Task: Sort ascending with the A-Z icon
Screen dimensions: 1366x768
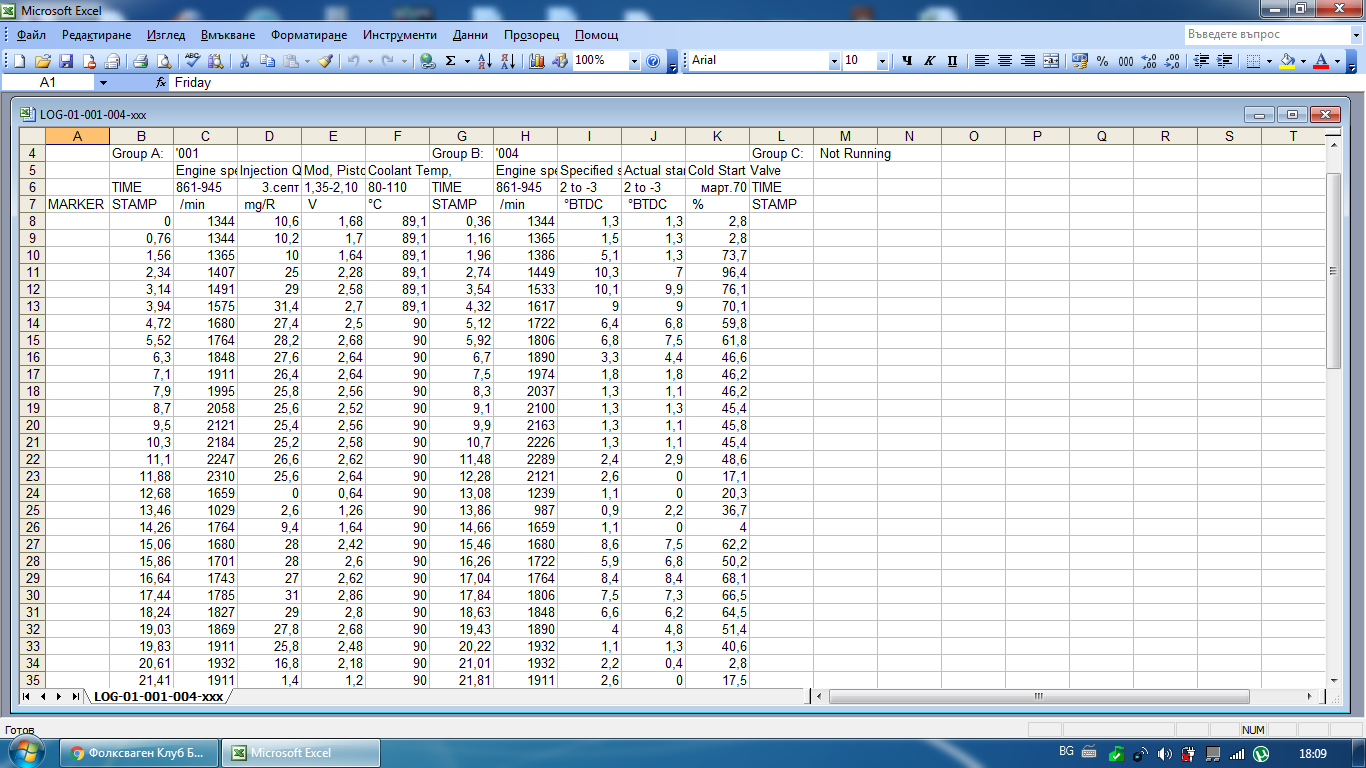Action: (485, 61)
